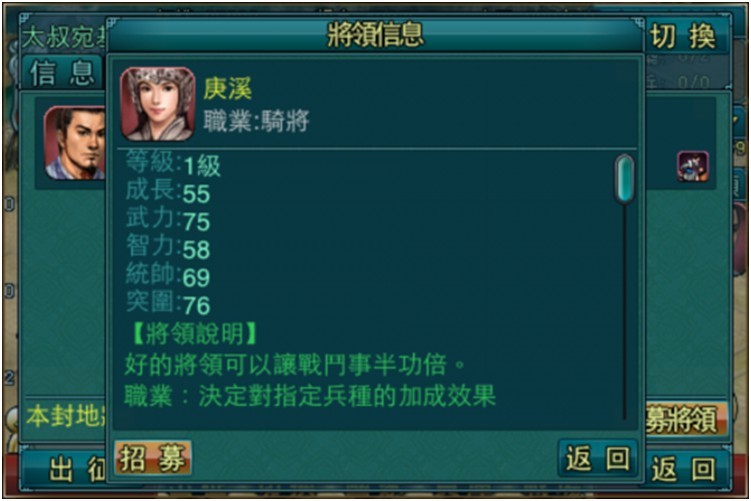
Task: Click the 職業:騎將 profession label
Action: coord(256,121)
